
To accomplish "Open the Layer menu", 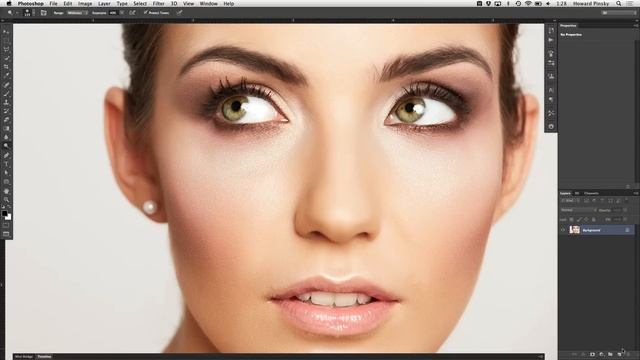I will click(104, 4).
